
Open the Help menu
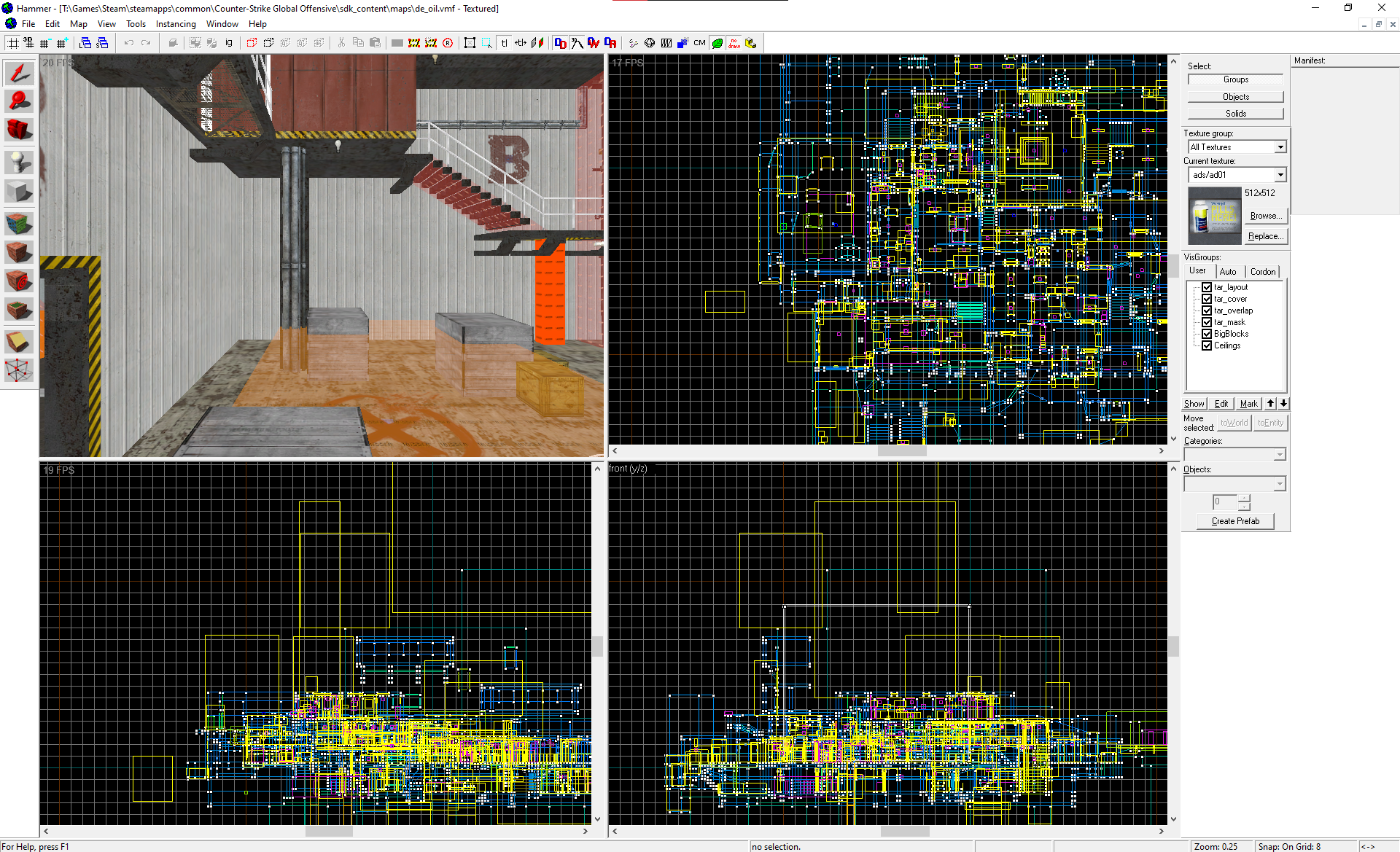257,24
